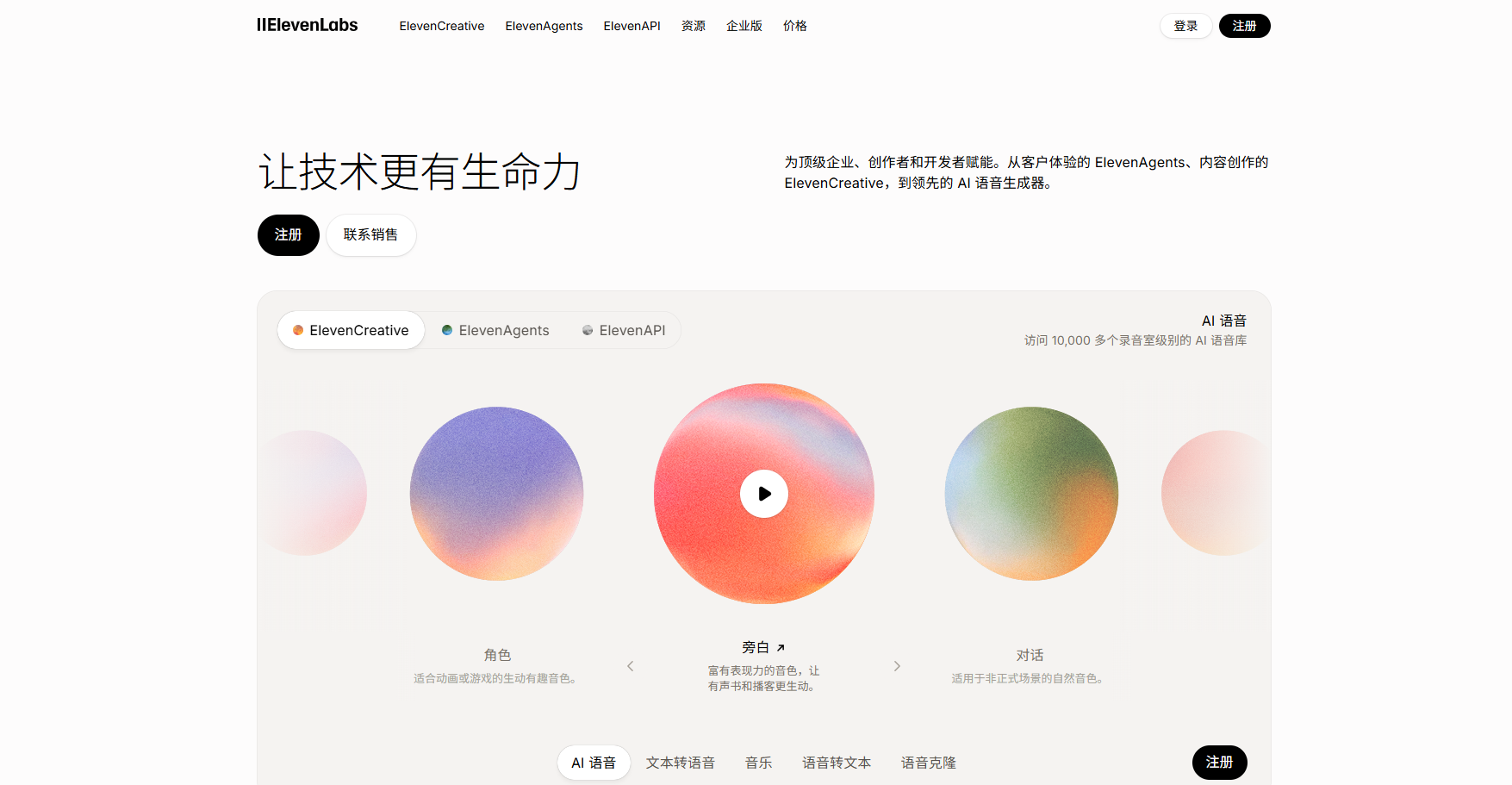Click the 联系销售 button
This screenshot has width=1512, height=785.
(371, 235)
